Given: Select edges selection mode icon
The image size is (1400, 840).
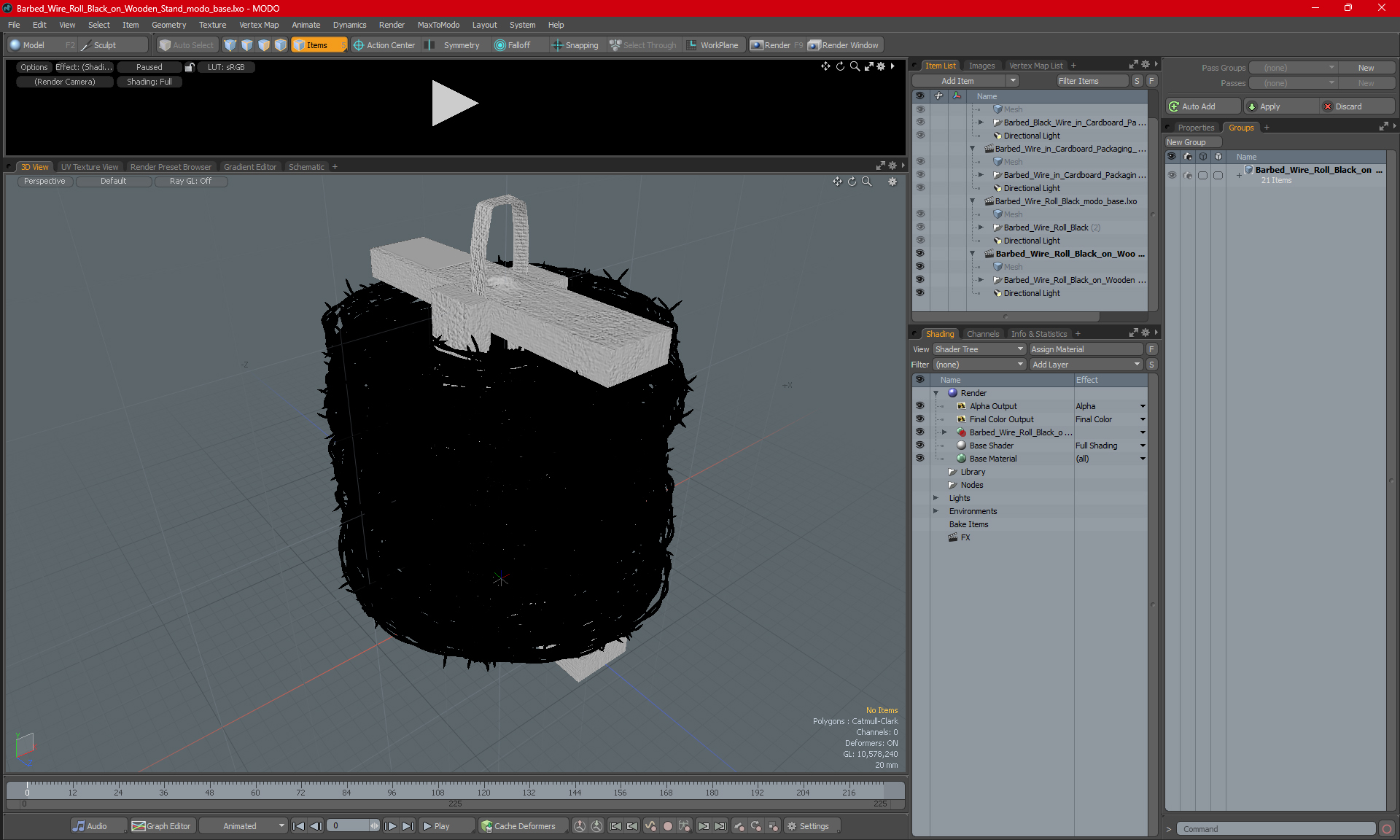Looking at the screenshot, I should point(247,45).
